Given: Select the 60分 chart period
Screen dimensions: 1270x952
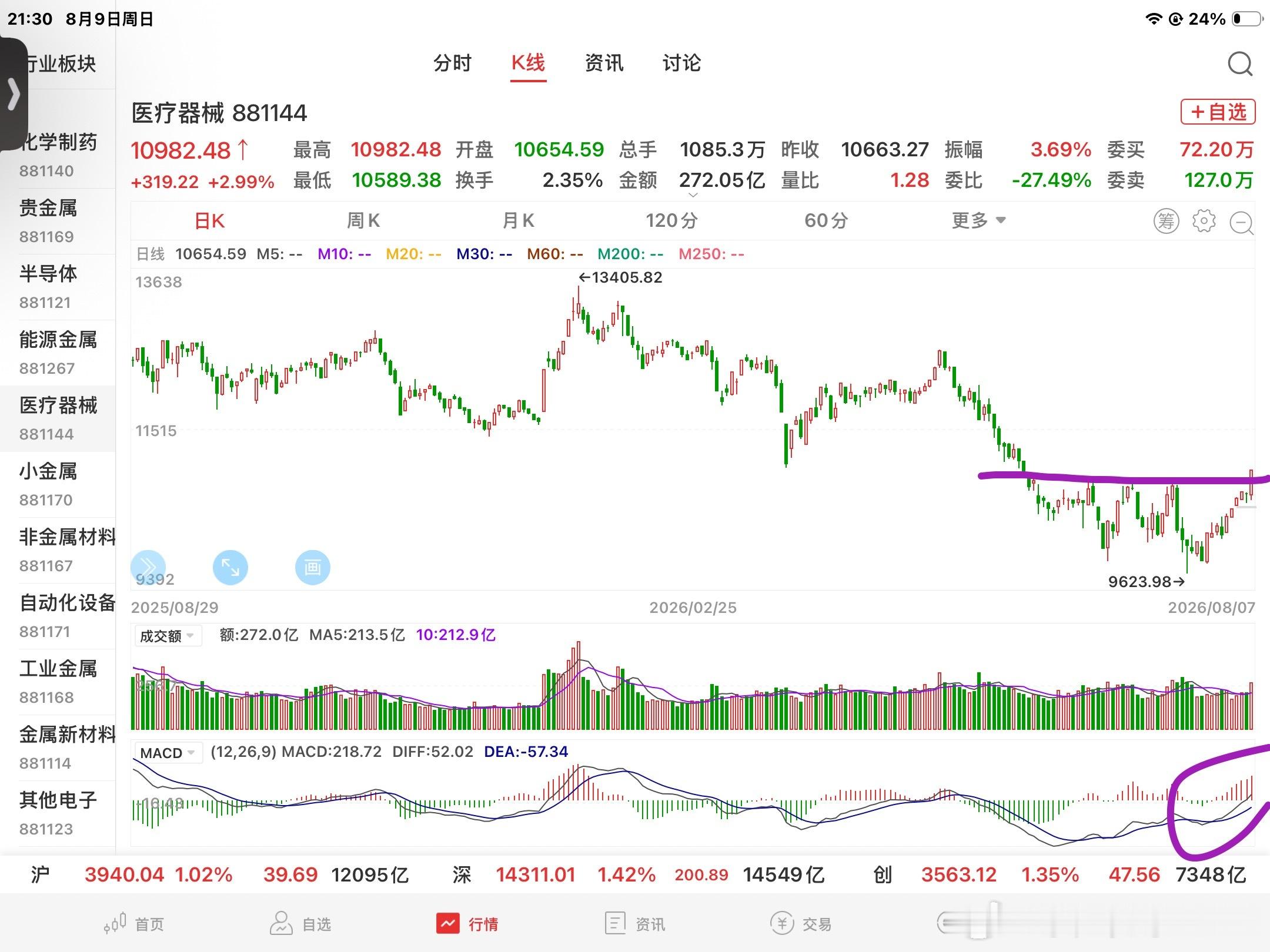Looking at the screenshot, I should pos(826,221).
